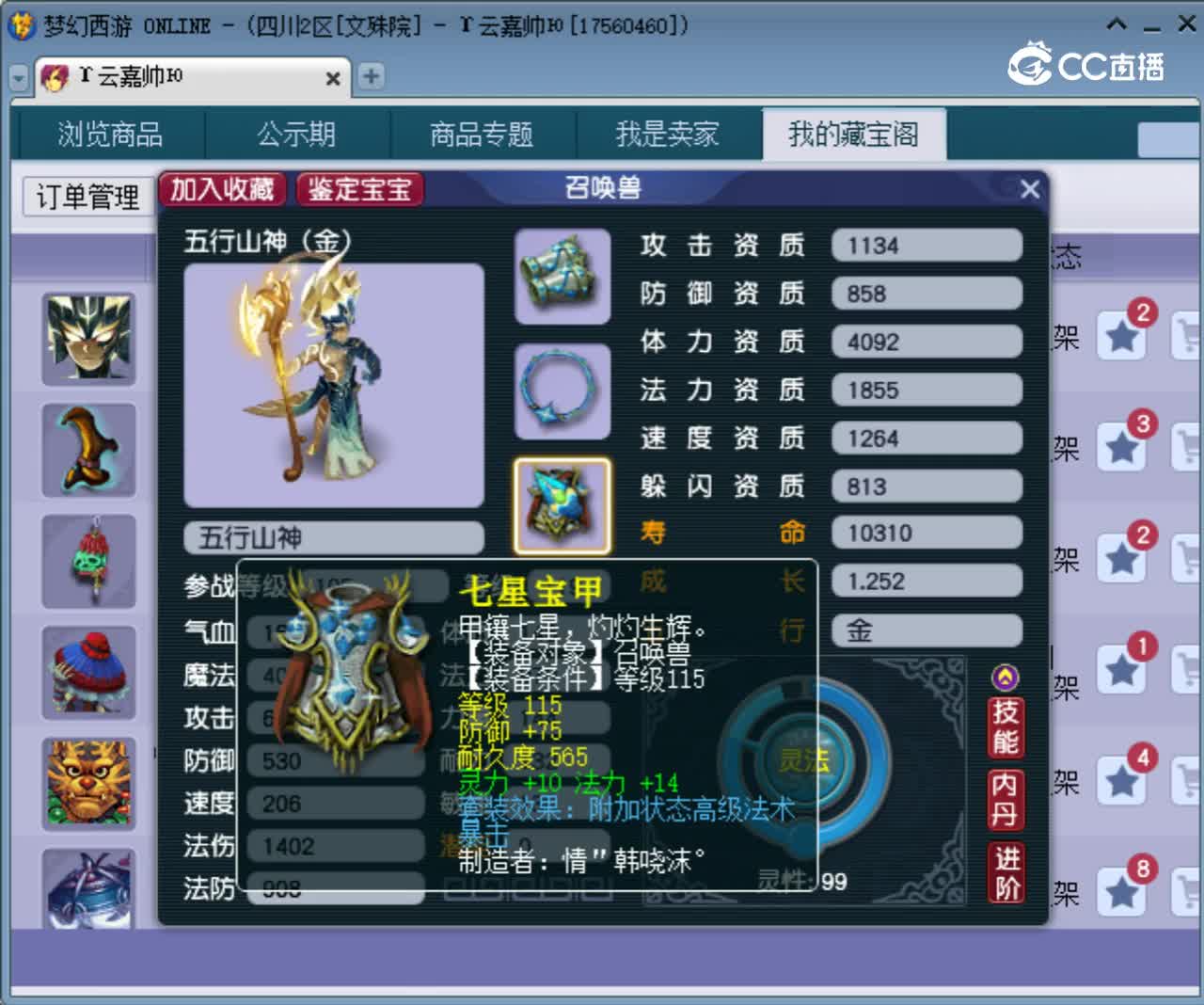Viewport: 1204px width, 1005px height.
Task: Click the 寿命 value 10310
Action: (x=927, y=534)
